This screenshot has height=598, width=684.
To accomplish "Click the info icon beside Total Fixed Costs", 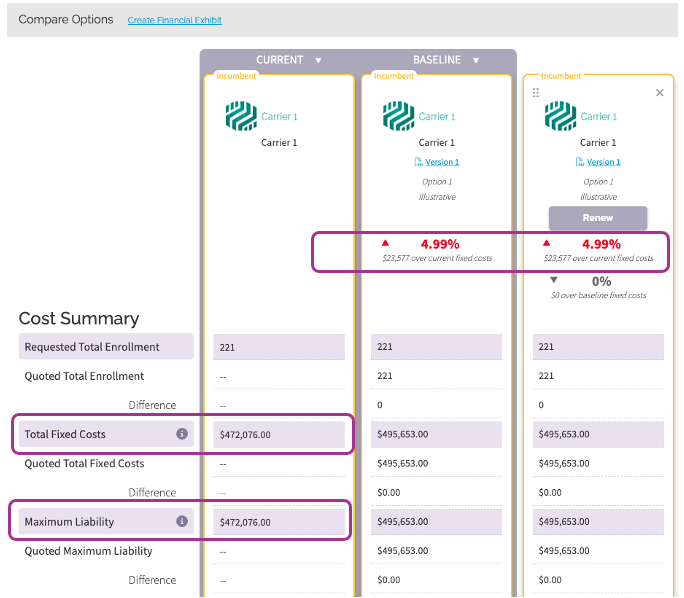I will point(182,434).
